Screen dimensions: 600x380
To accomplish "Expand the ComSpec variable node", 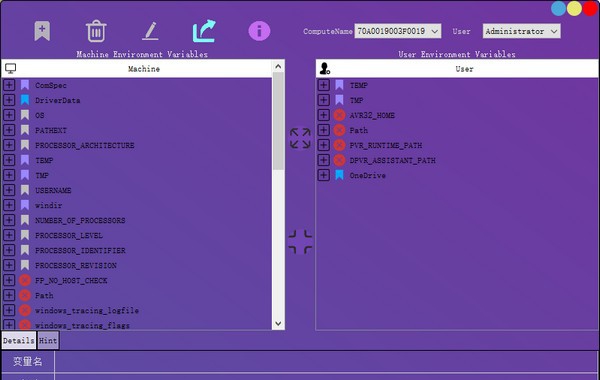I will point(9,85).
